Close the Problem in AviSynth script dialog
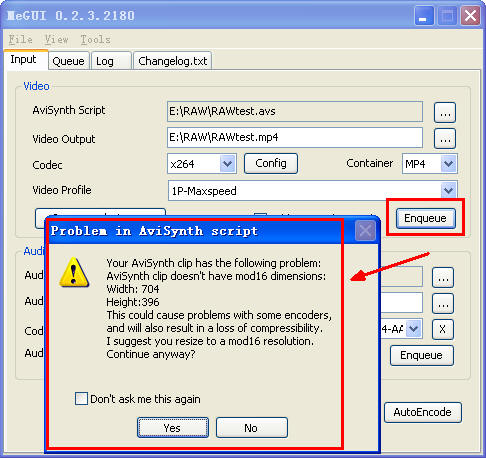The height and width of the screenshot is (458, 486). click(365, 231)
